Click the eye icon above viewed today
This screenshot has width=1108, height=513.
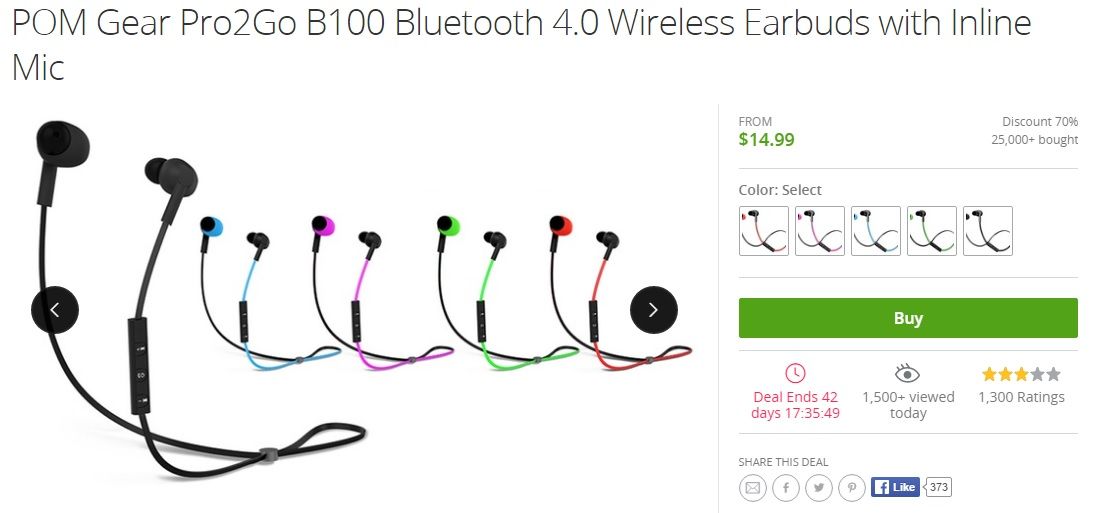pos(907,373)
